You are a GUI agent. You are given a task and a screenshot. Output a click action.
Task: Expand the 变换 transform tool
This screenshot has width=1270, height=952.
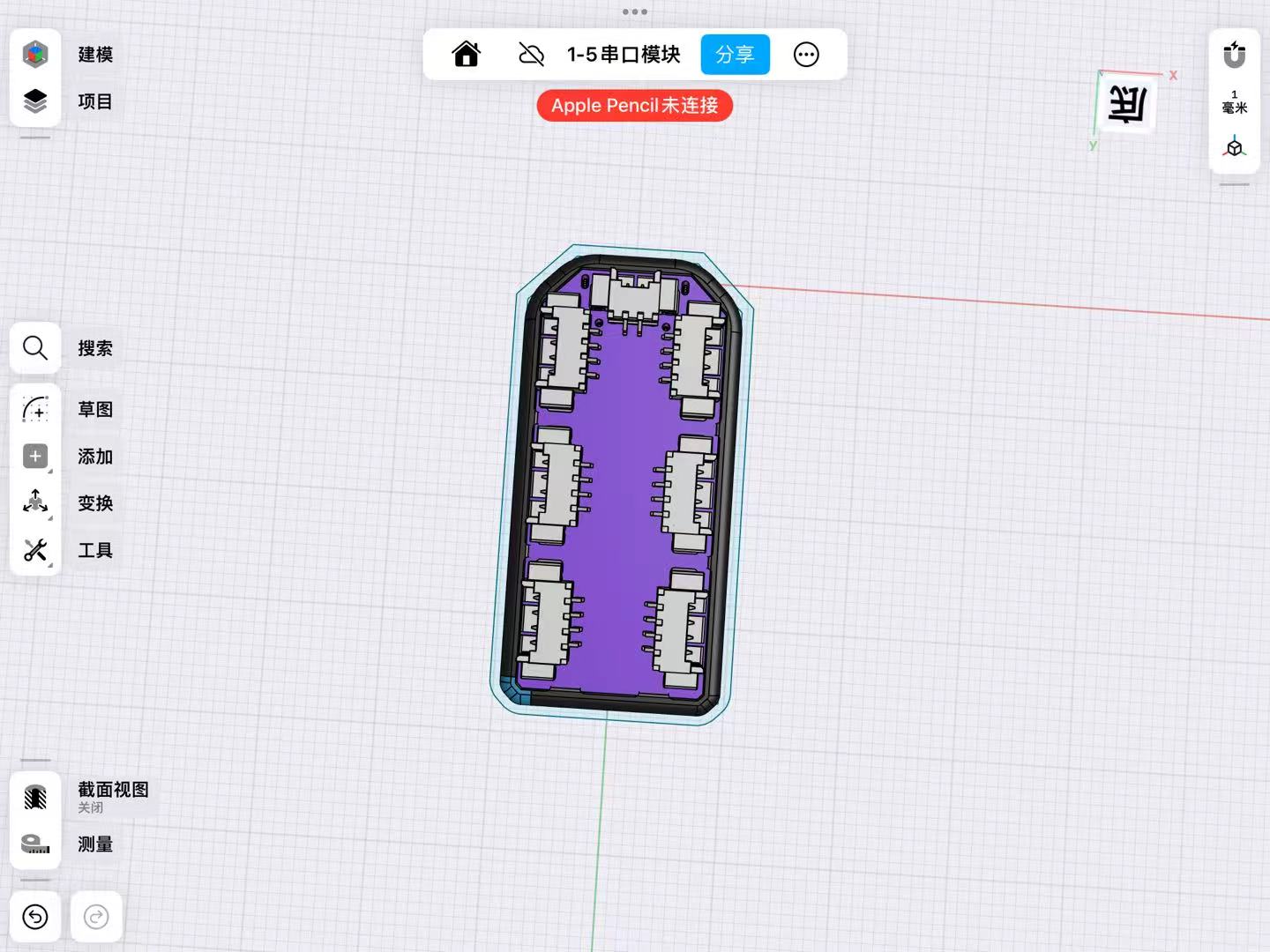click(35, 503)
